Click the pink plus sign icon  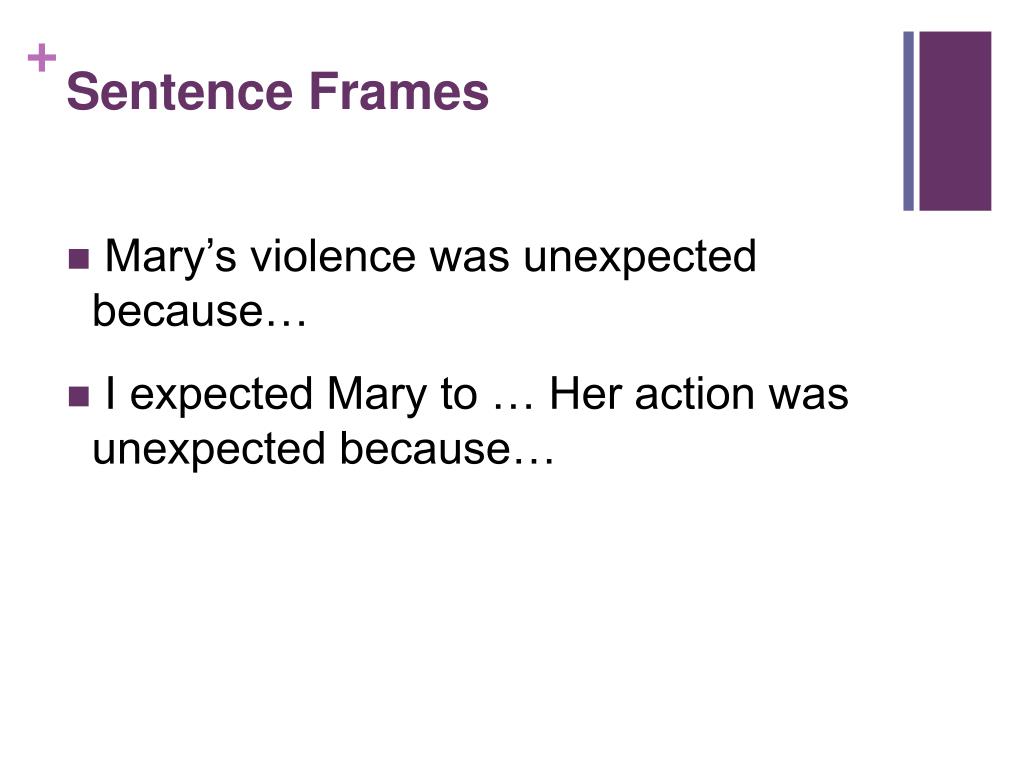pyautogui.click(x=42, y=60)
